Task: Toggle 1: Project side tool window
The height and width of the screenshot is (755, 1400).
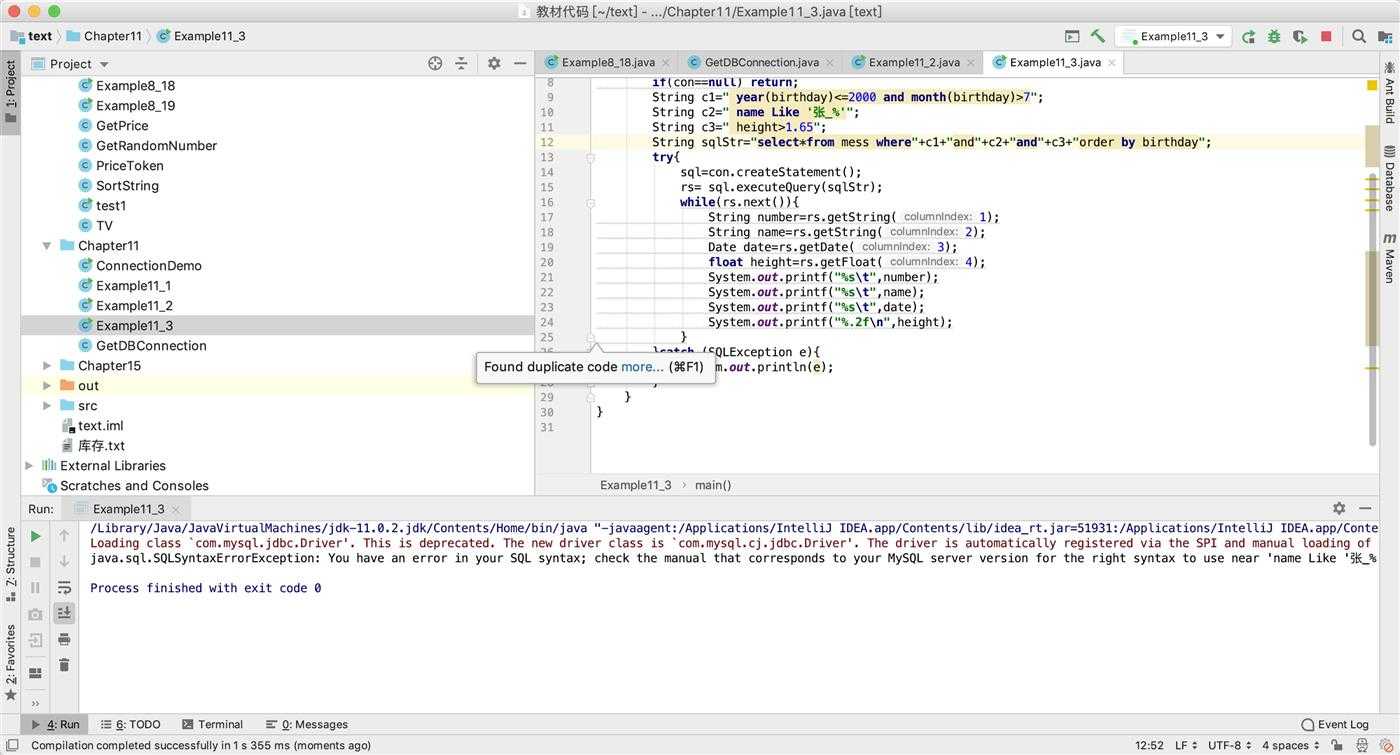Action: pos(11,91)
